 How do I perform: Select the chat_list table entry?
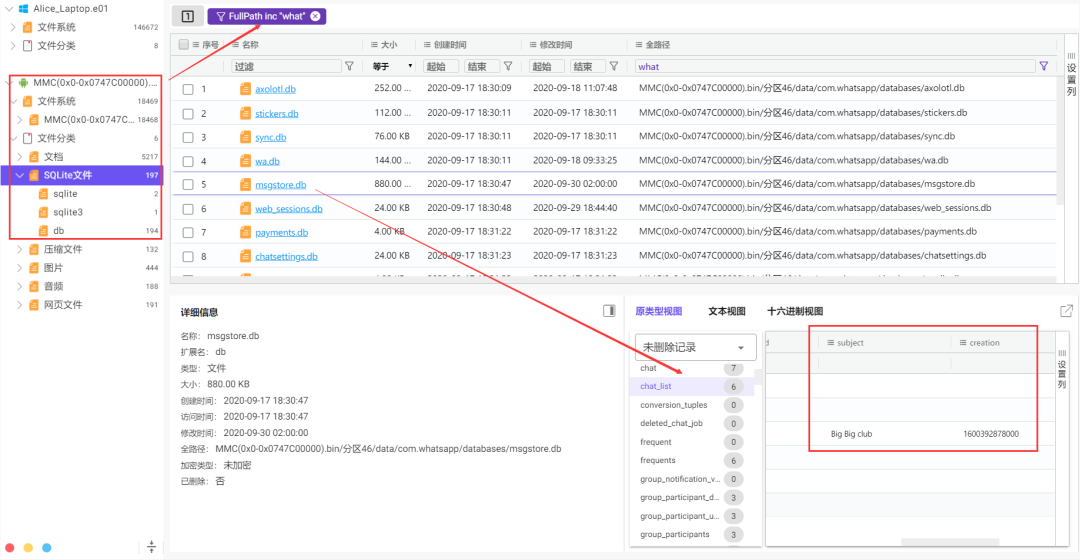point(692,386)
